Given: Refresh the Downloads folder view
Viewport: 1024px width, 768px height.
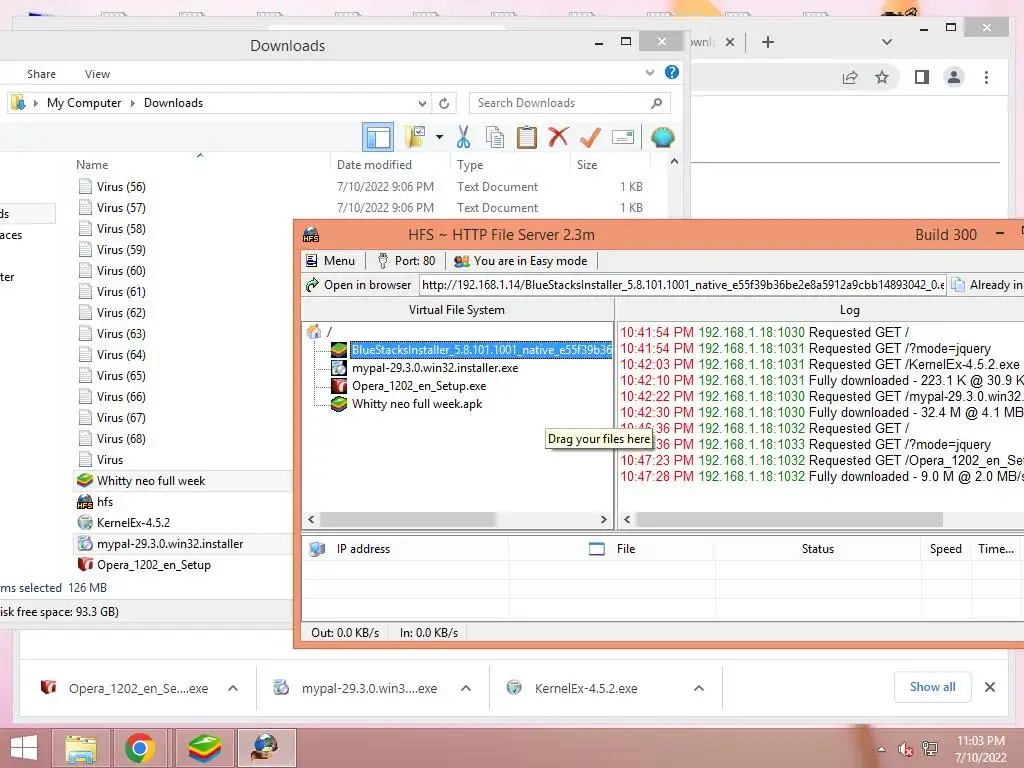Looking at the screenshot, I should [444, 103].
